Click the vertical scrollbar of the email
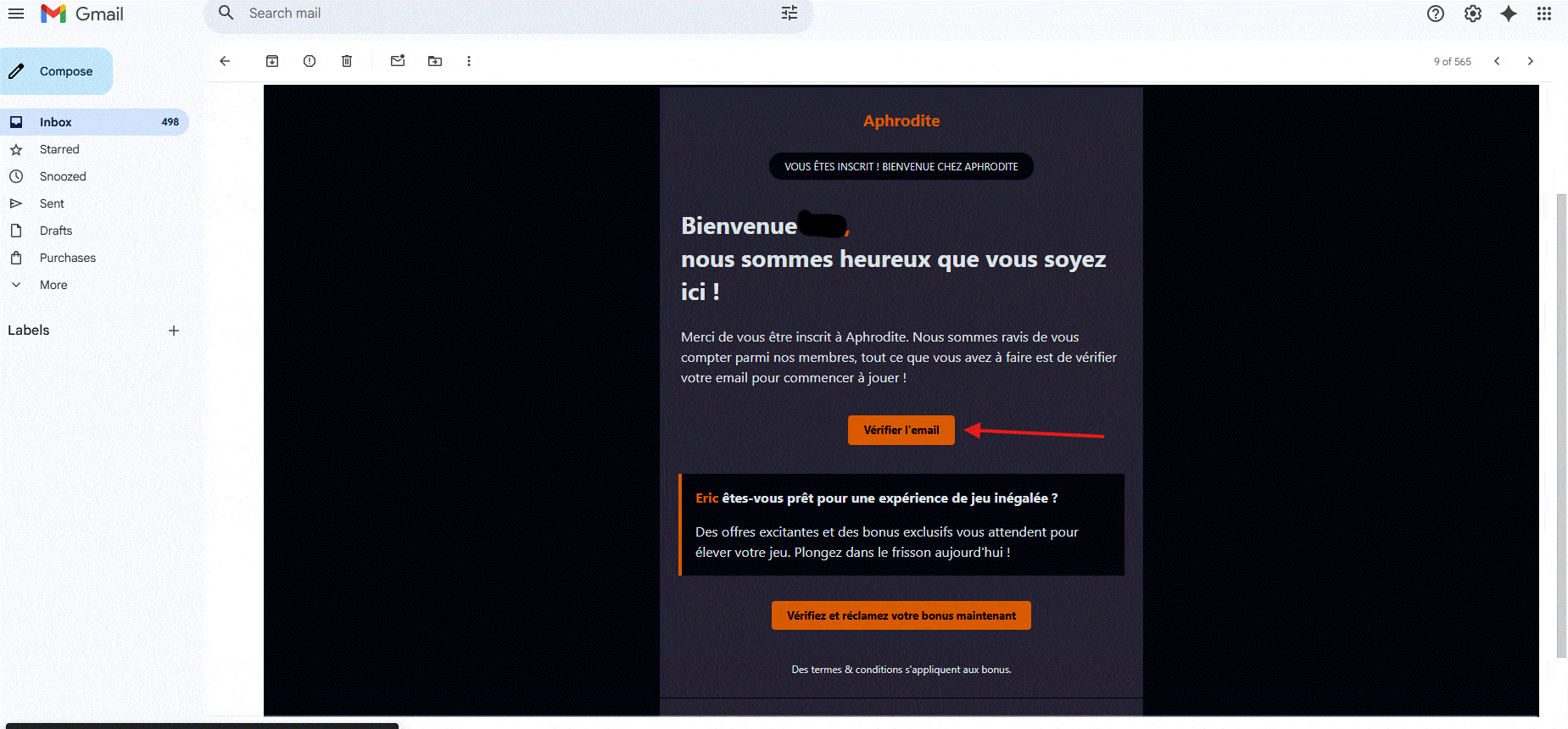The width and height of the screenshot is (1568, 729). tap(1561, 424)
